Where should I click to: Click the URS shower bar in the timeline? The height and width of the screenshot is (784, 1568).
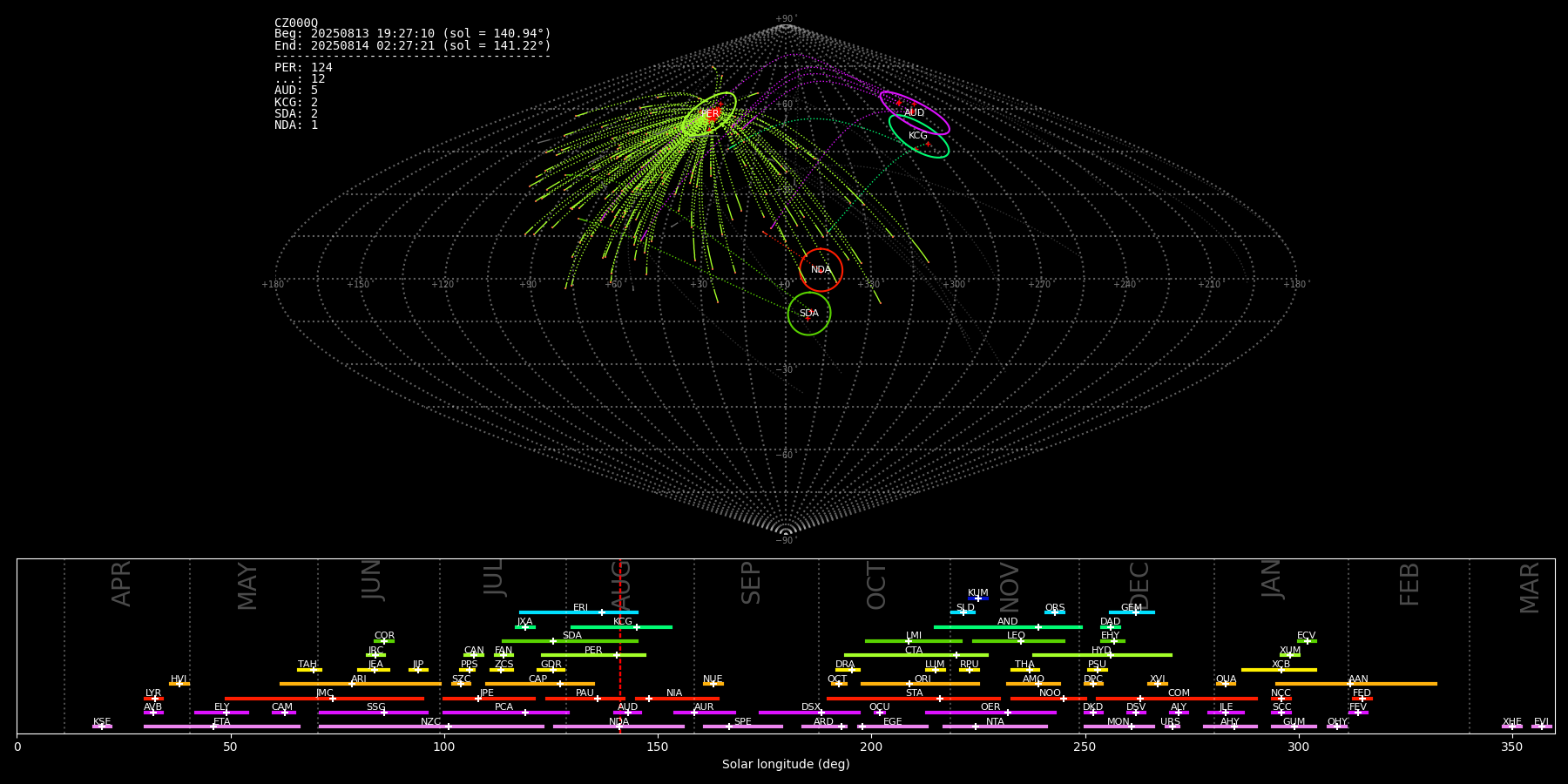(1172, 727)
